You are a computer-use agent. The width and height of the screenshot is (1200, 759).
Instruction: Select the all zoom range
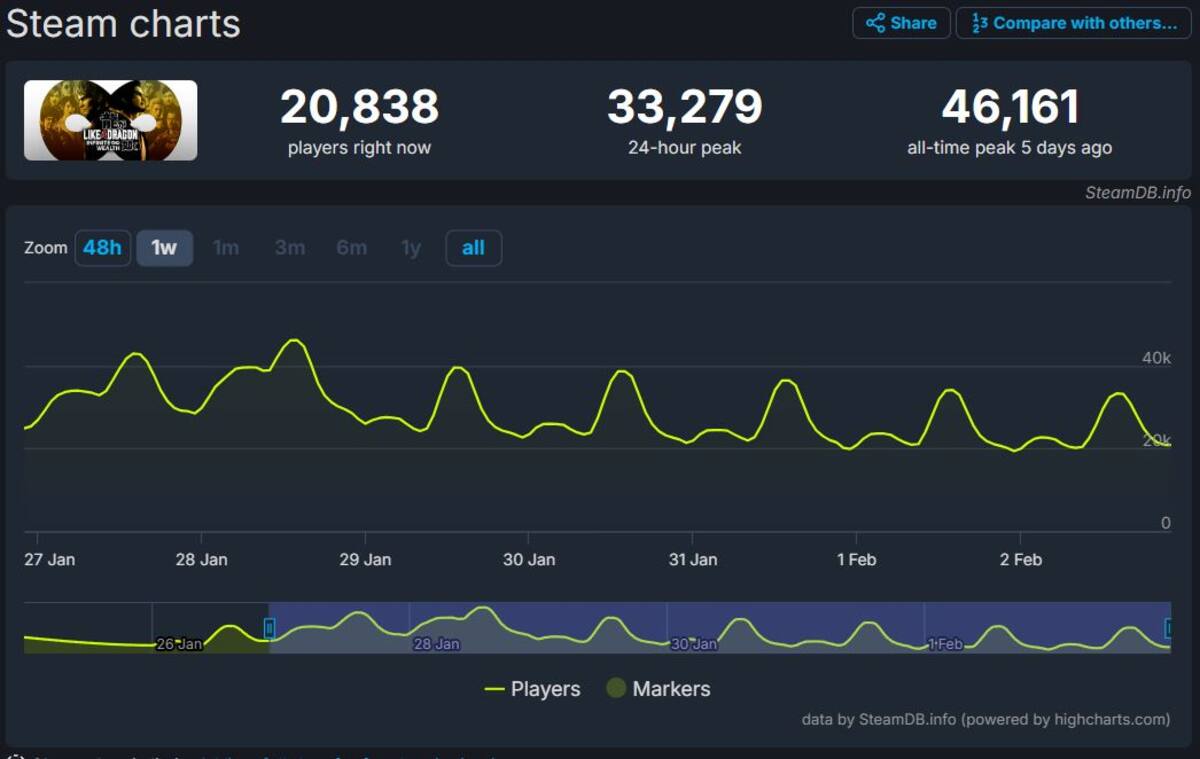473,248
